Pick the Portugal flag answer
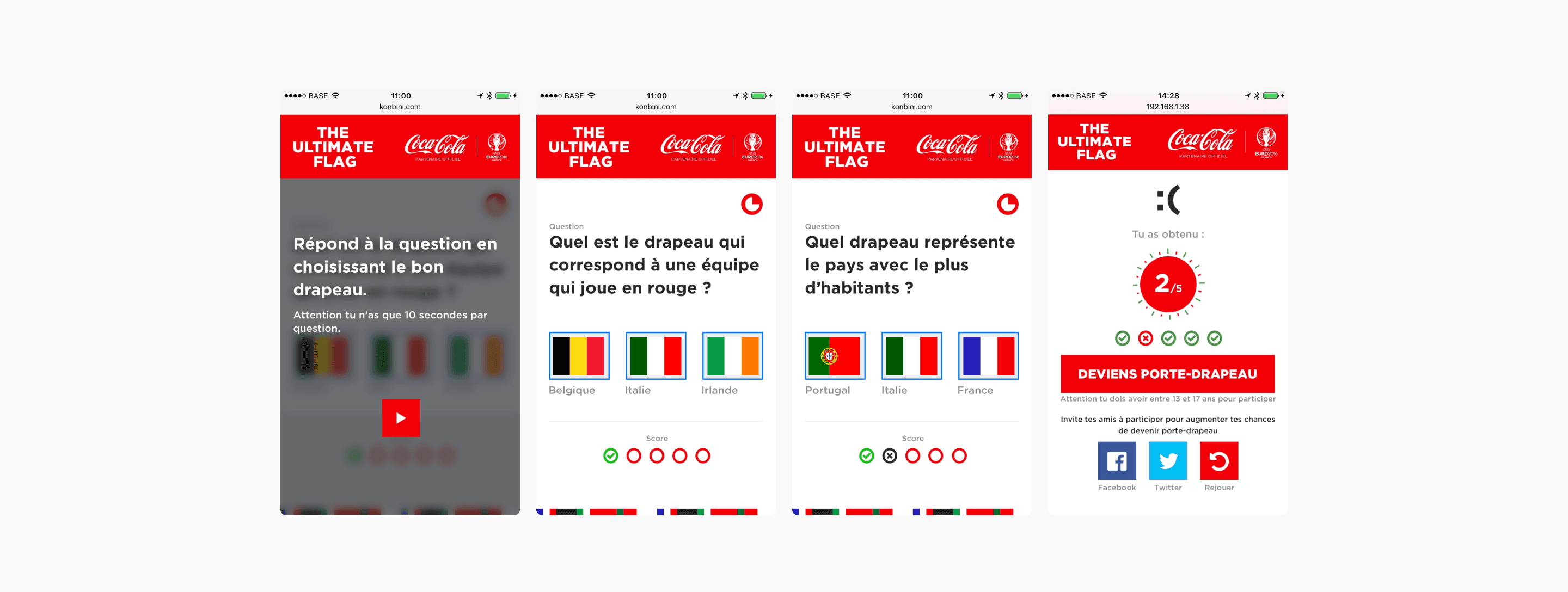Screen dimensions: 1568x592 click(x=835, y=355)
